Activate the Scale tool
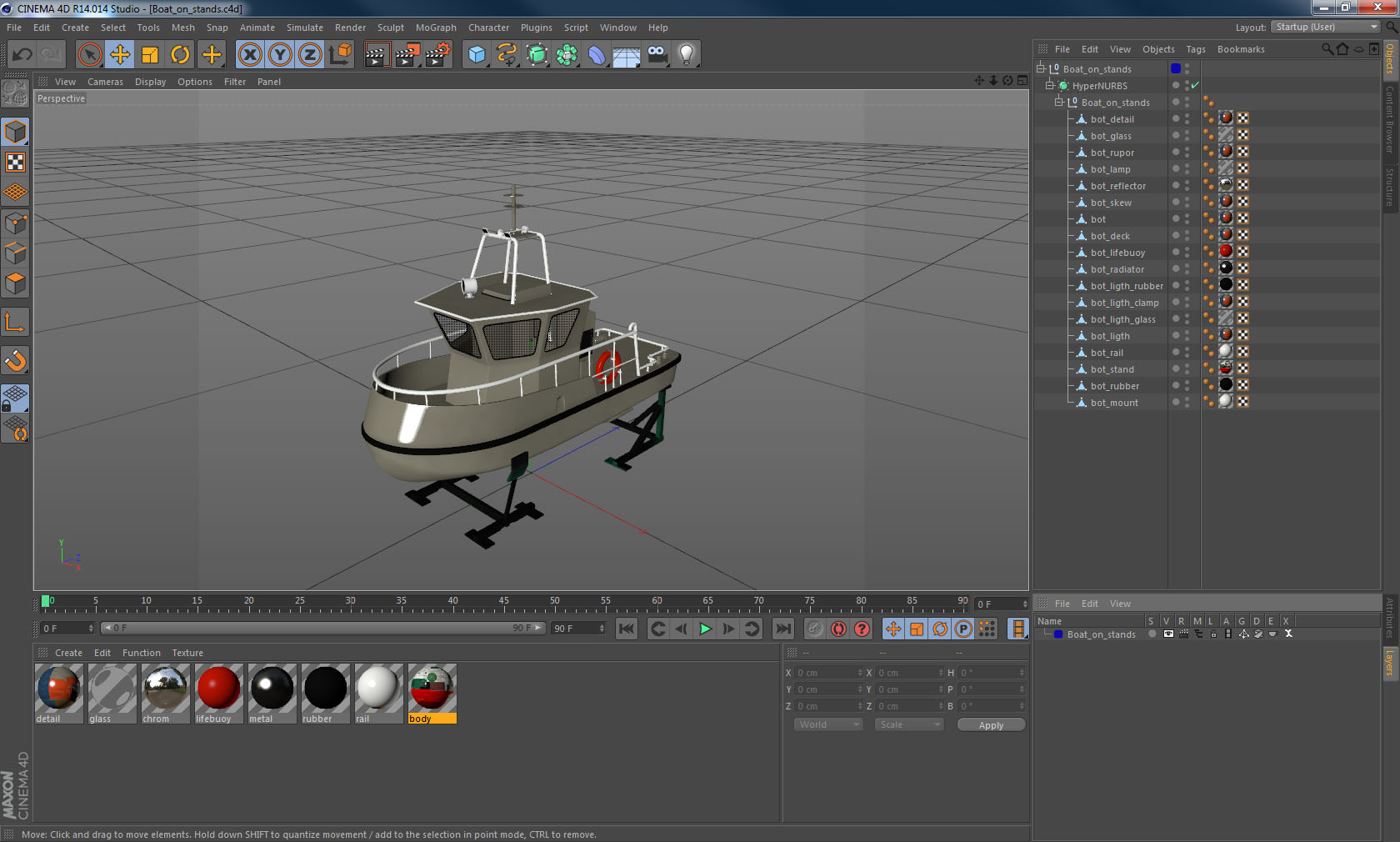 150,55
